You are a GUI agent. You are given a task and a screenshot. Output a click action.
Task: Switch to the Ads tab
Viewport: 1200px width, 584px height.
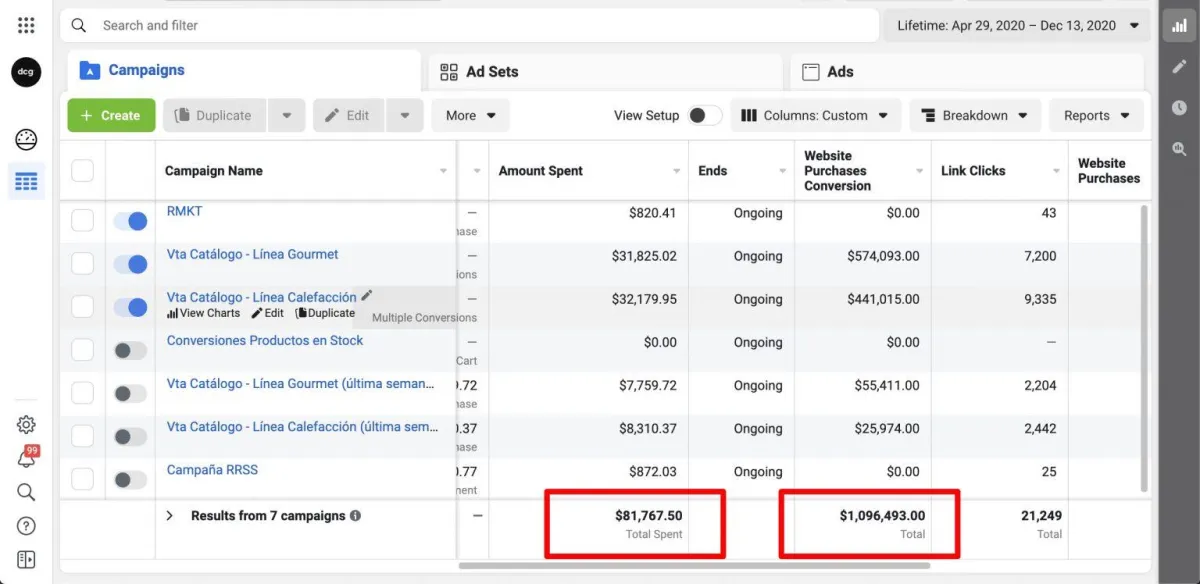pyautogui.click(x=840, y=72)
